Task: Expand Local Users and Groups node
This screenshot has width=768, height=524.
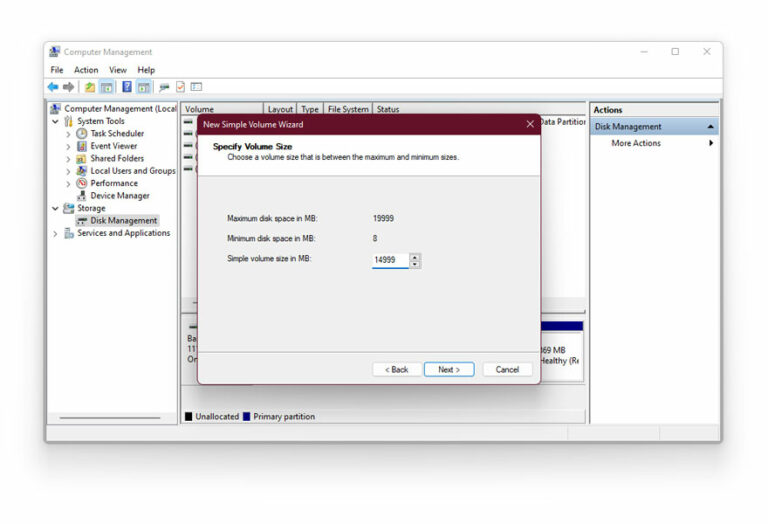Action: tap(68, 171)
